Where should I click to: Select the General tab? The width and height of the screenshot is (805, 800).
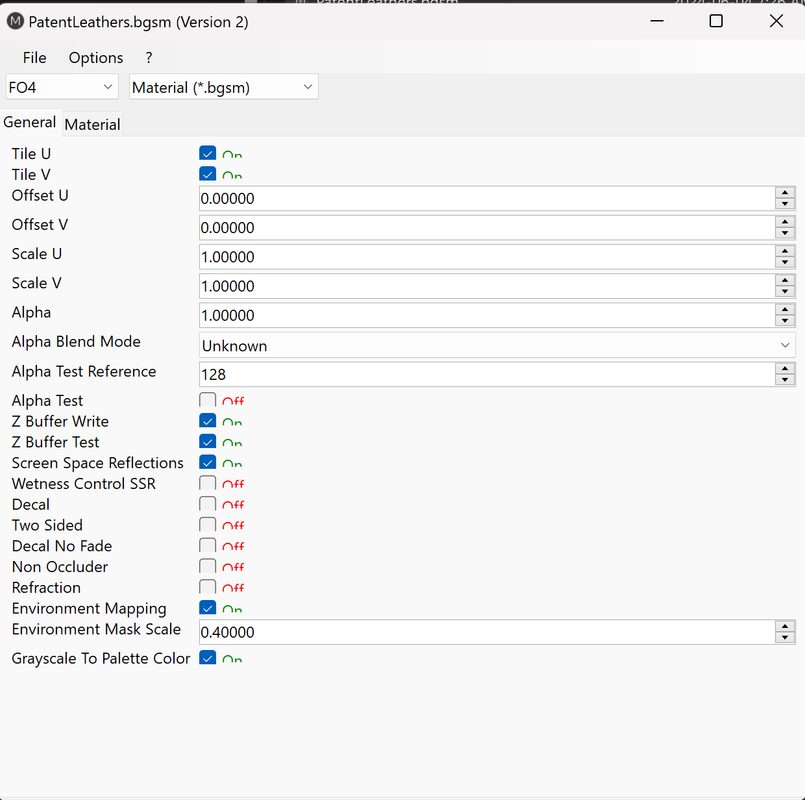pos(30,122)
